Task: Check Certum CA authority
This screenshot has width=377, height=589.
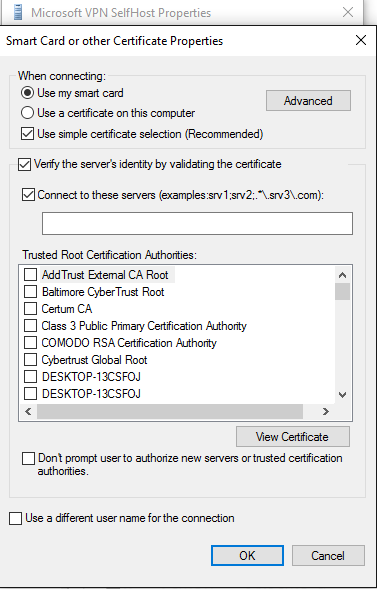Action: coord(30,309)
